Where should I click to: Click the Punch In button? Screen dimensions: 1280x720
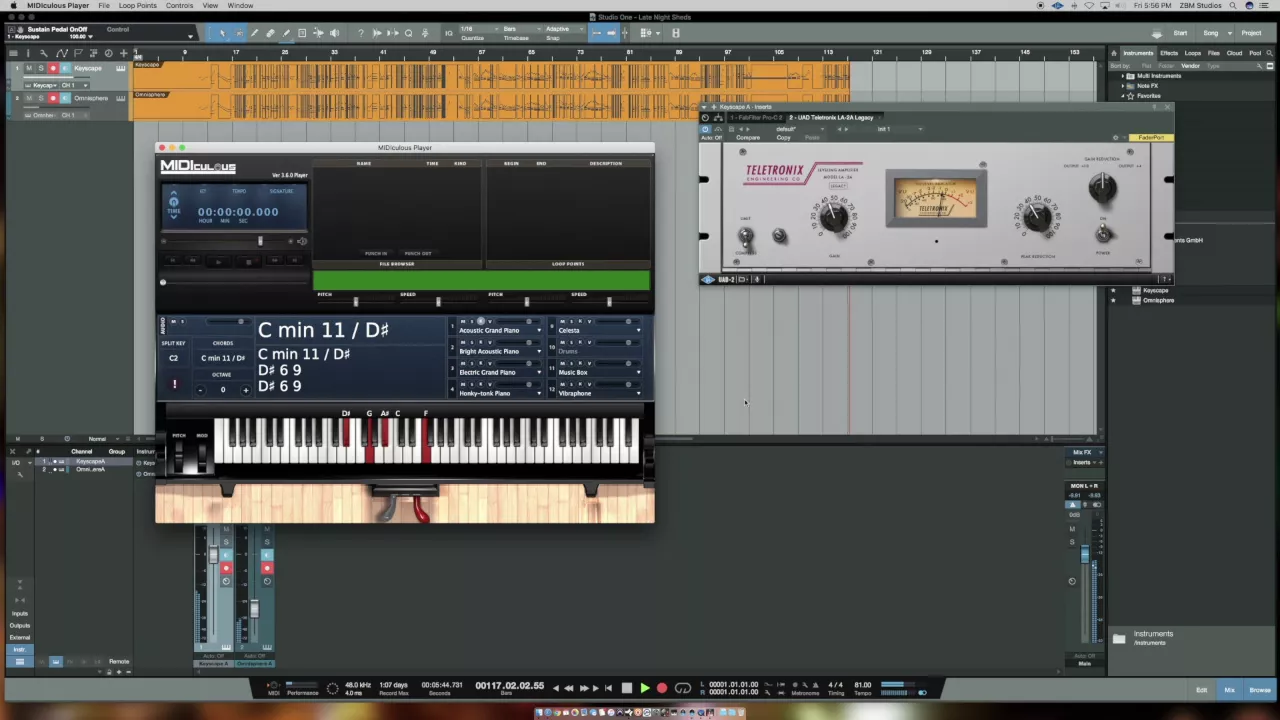point(376,253)
